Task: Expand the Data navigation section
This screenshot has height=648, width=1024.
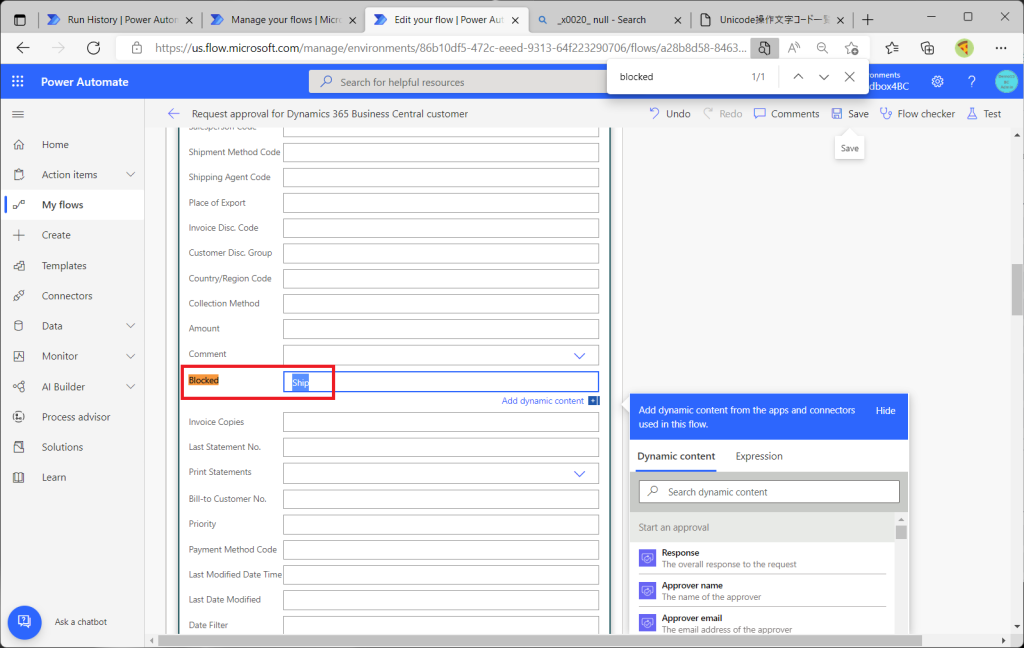Action: 131,326
